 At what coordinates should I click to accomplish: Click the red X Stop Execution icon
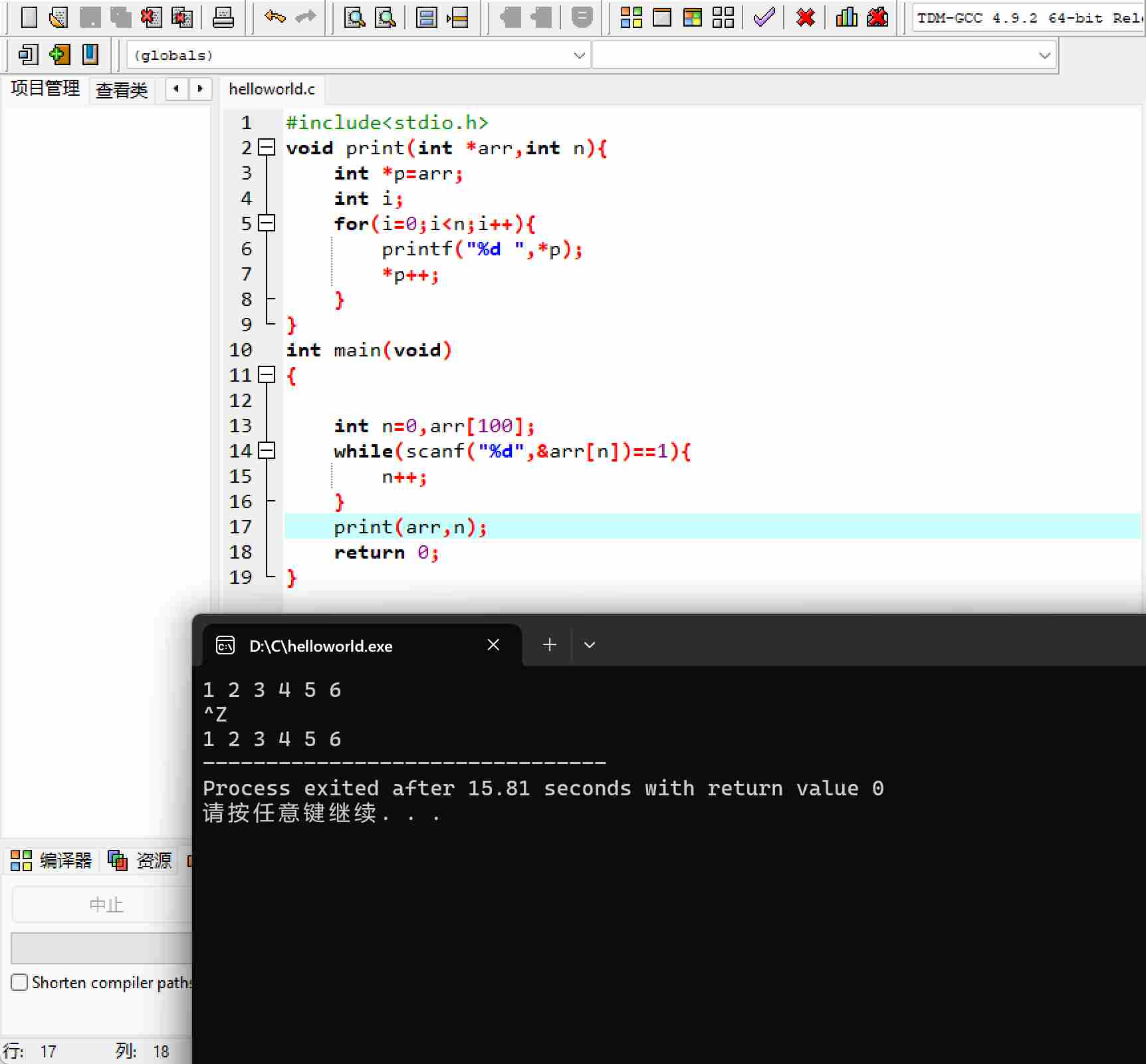(806, 17)
